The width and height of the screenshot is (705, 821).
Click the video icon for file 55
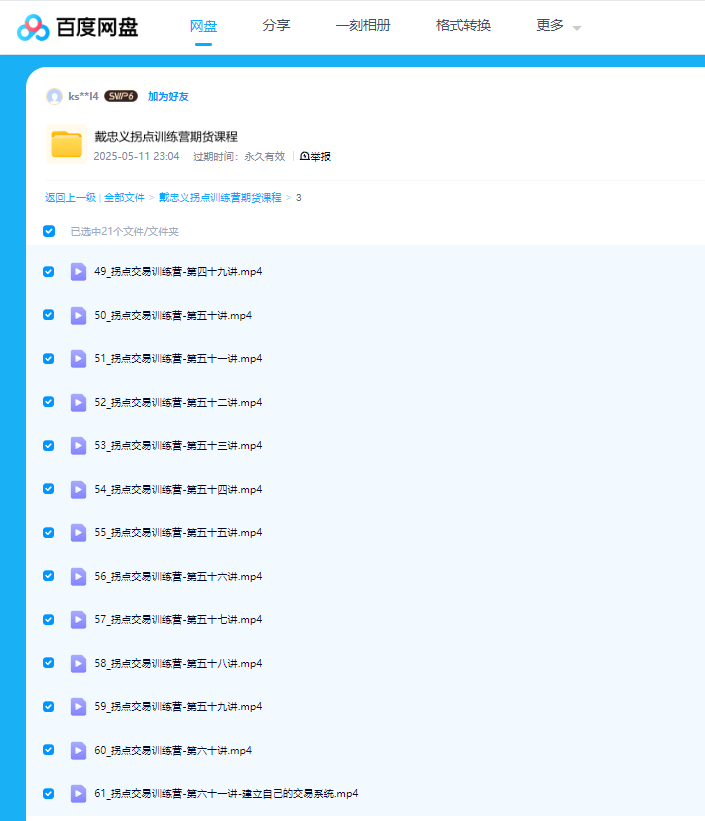(x=78, y=533)
